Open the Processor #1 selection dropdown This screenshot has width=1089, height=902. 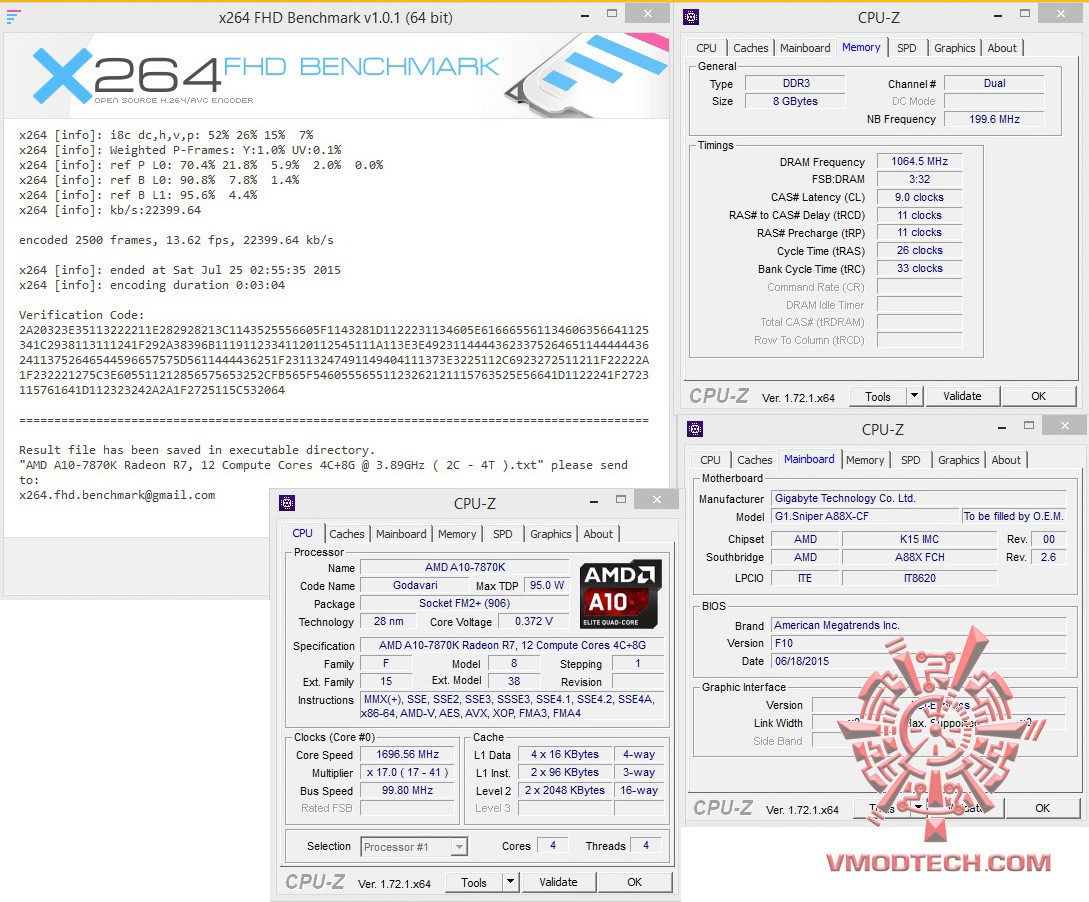pos(414,846)
